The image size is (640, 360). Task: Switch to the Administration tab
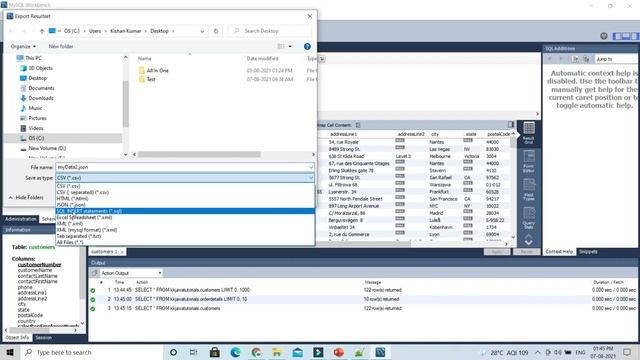(x=20, y=219)
